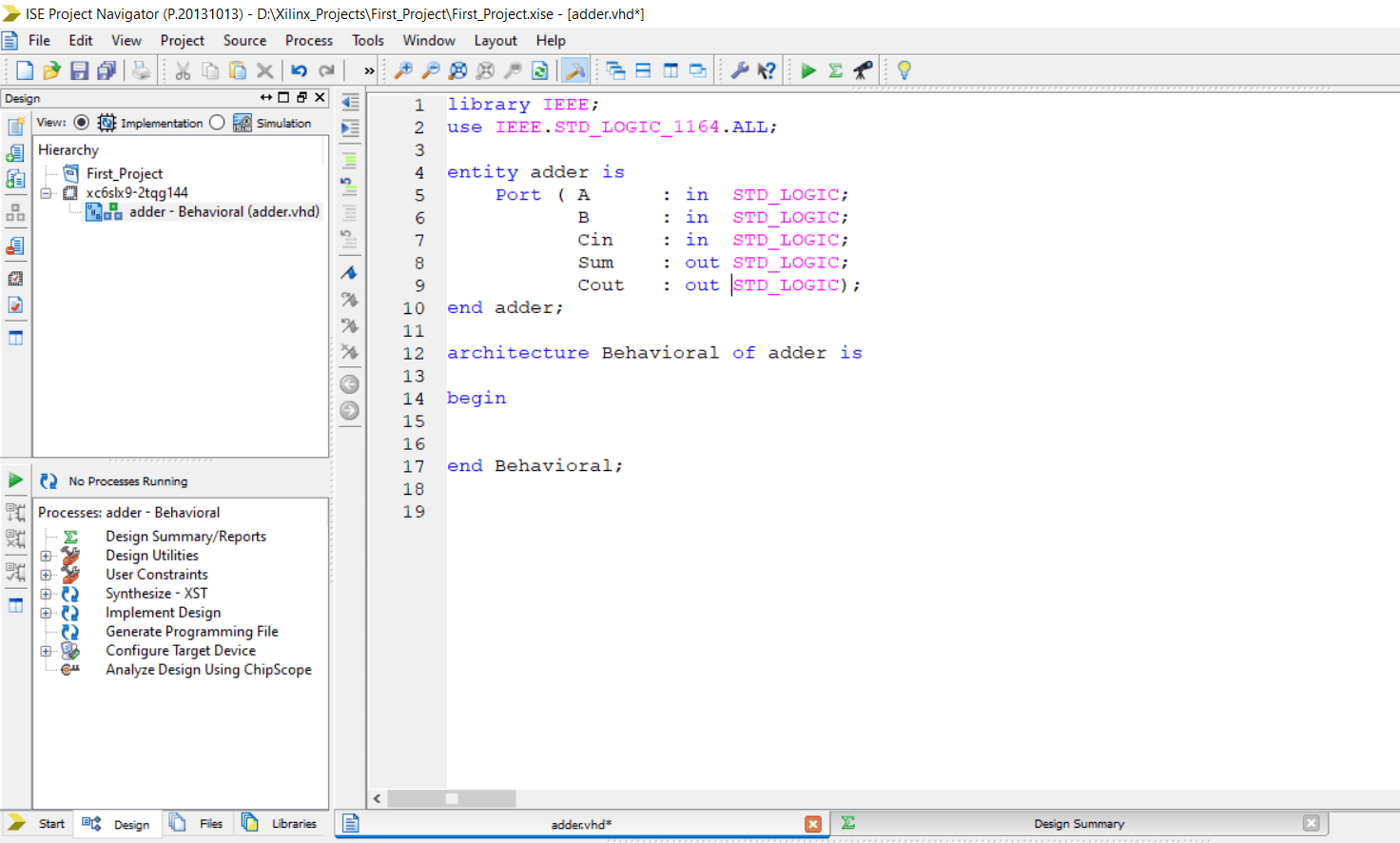Image resolution: width=1400 pixels, height=843 pixels.
Task: Expand the Implement Design process
Action: [x=46, y=613]
